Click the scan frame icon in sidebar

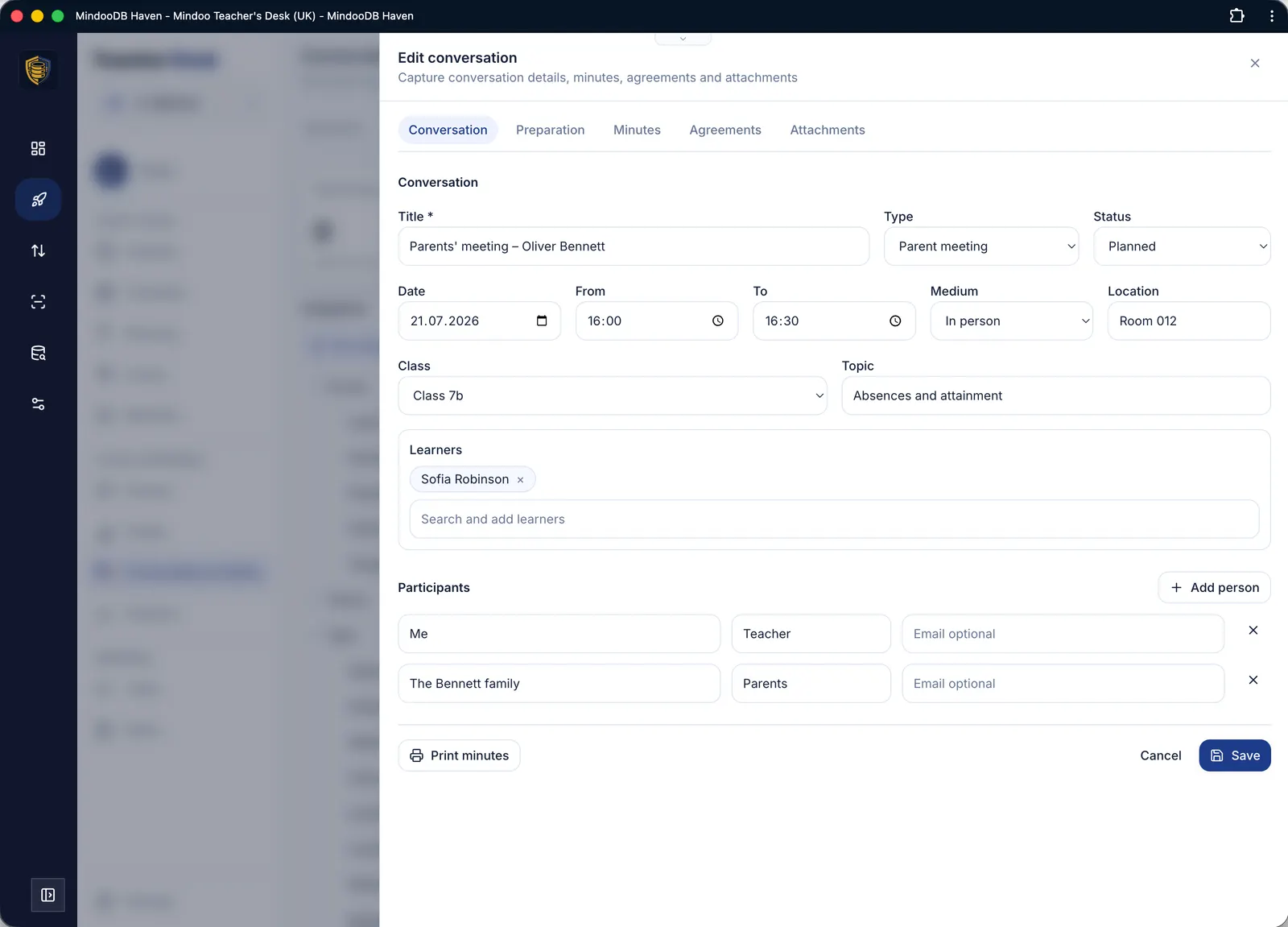point(38,302)
